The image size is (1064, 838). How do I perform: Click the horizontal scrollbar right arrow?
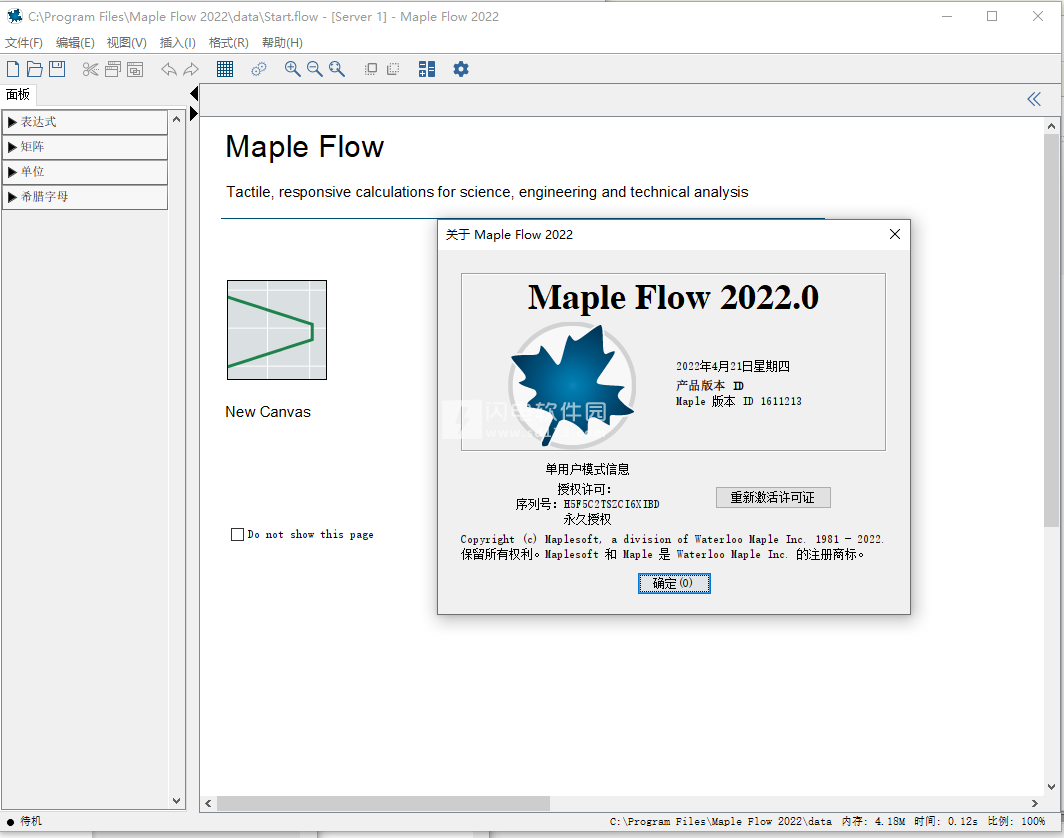(x=1035, y=803)
